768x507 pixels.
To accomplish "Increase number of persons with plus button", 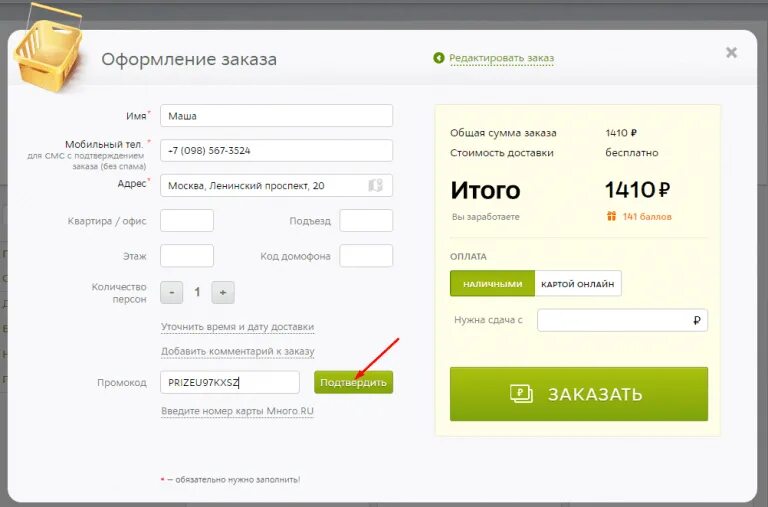I will tap(223, 292).
